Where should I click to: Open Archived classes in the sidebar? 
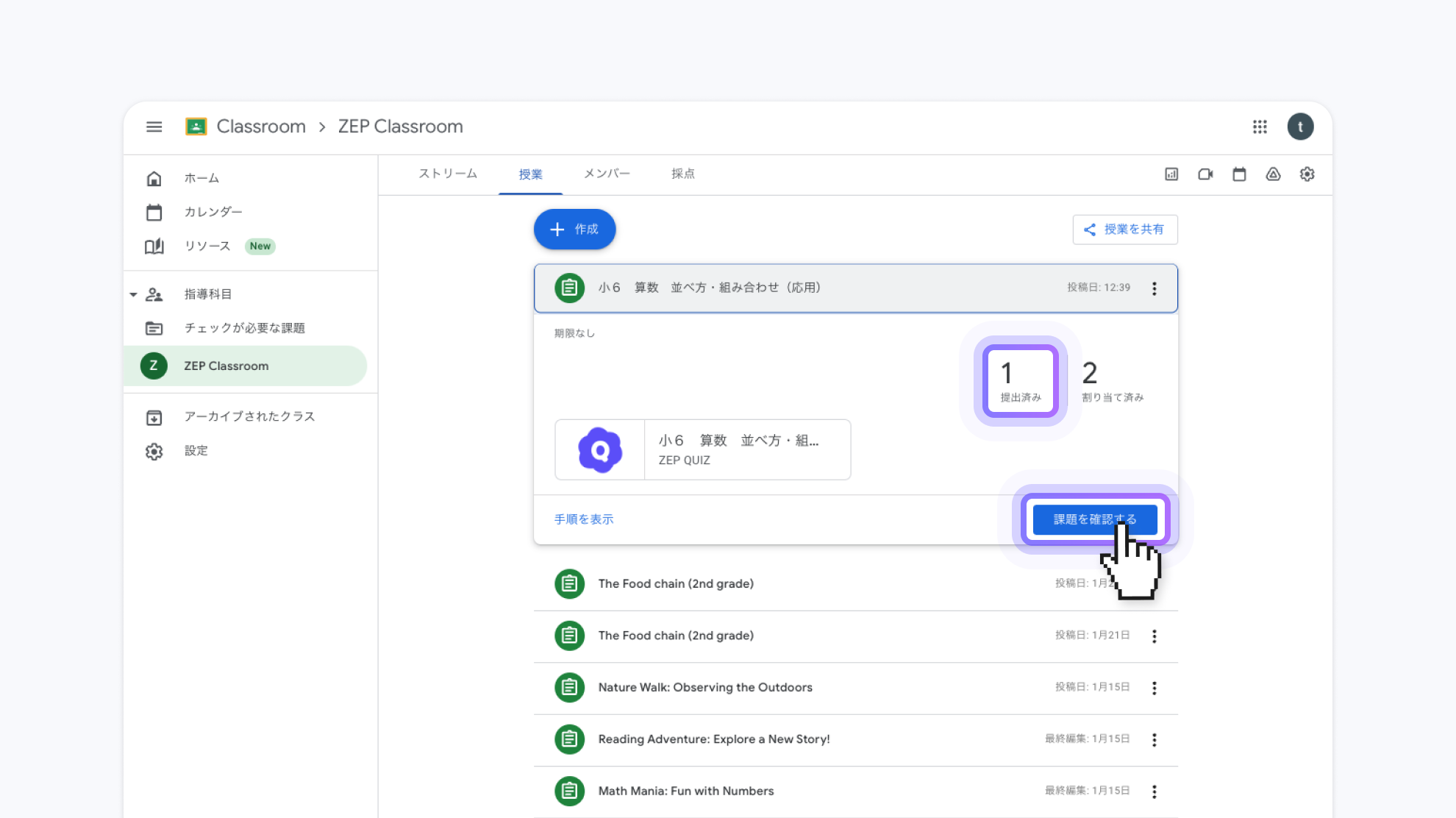249,416
